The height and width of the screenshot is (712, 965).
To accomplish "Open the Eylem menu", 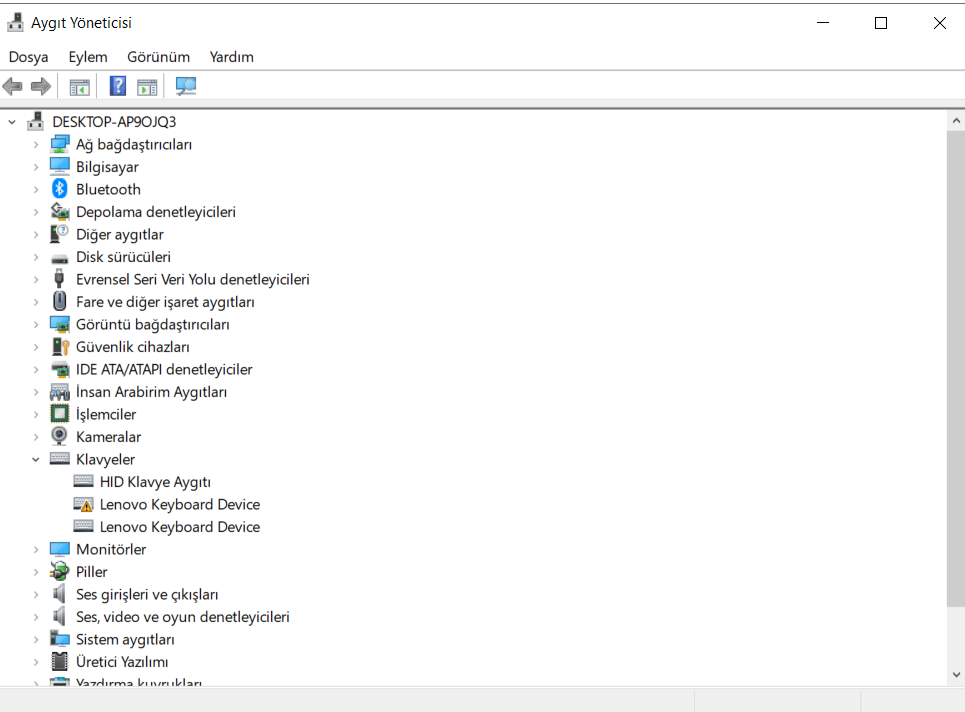I will [x=87, y=57].
